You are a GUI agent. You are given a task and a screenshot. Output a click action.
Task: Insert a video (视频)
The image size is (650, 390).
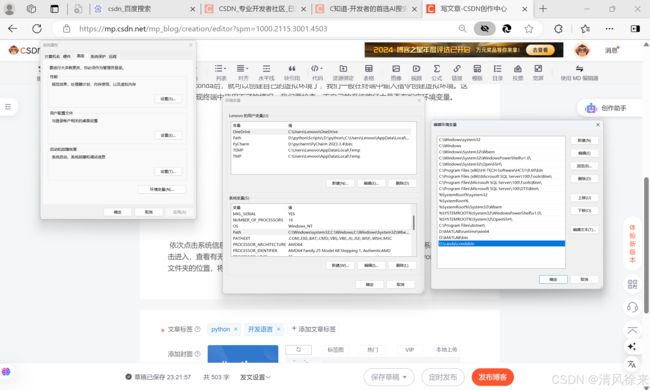[416, 73]
